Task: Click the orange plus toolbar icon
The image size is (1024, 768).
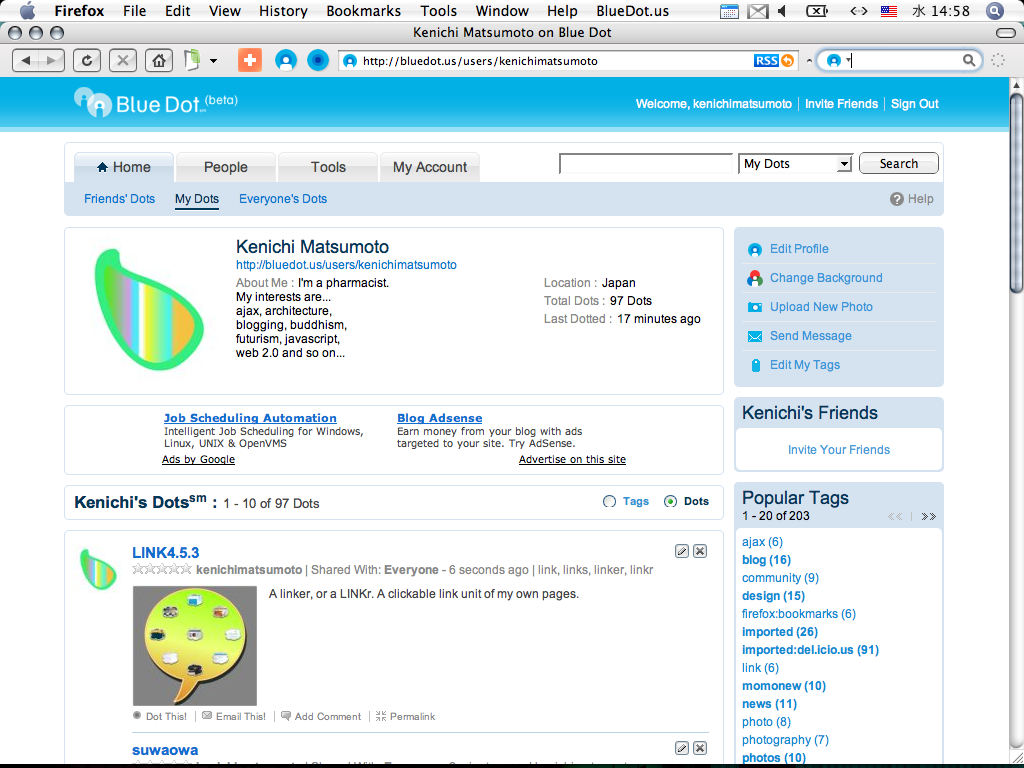Action: (249, 61)
